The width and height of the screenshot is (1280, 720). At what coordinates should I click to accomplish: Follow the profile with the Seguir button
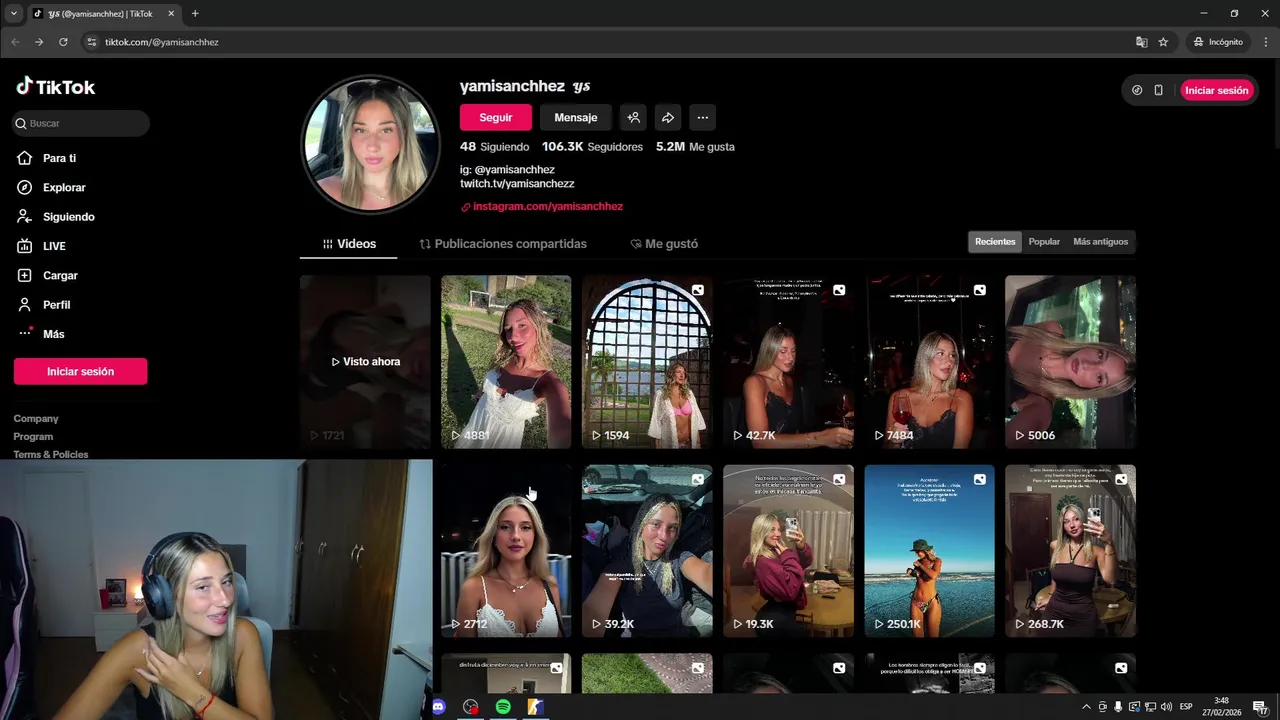coord(496,117)
